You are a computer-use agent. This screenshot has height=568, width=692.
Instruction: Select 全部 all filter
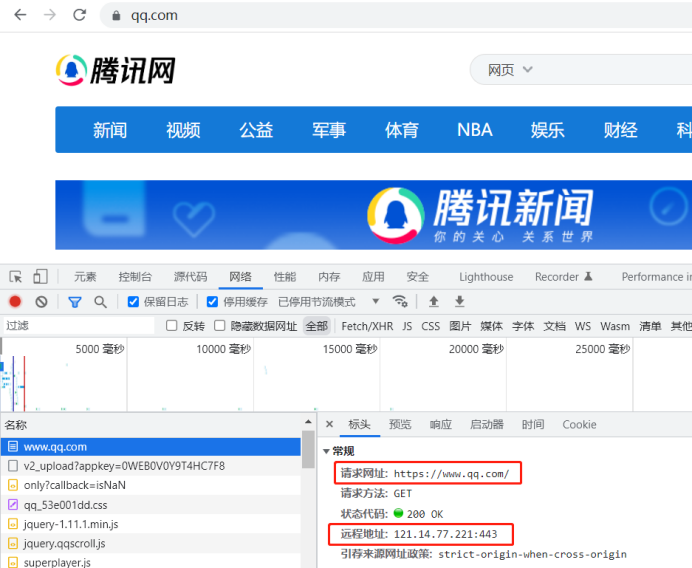316,326
